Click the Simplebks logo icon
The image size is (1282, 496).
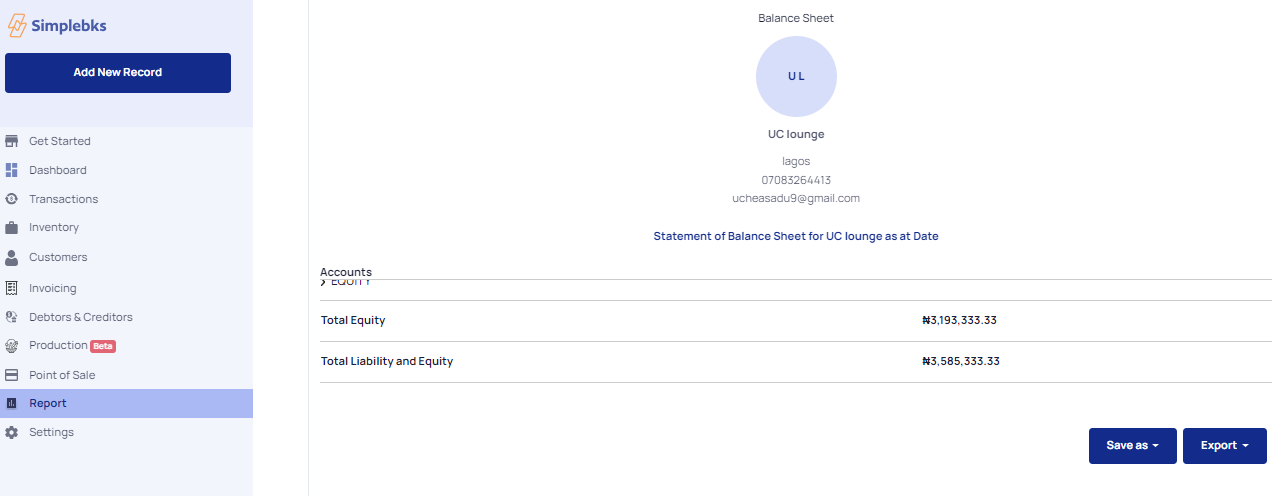click(17, 26)
